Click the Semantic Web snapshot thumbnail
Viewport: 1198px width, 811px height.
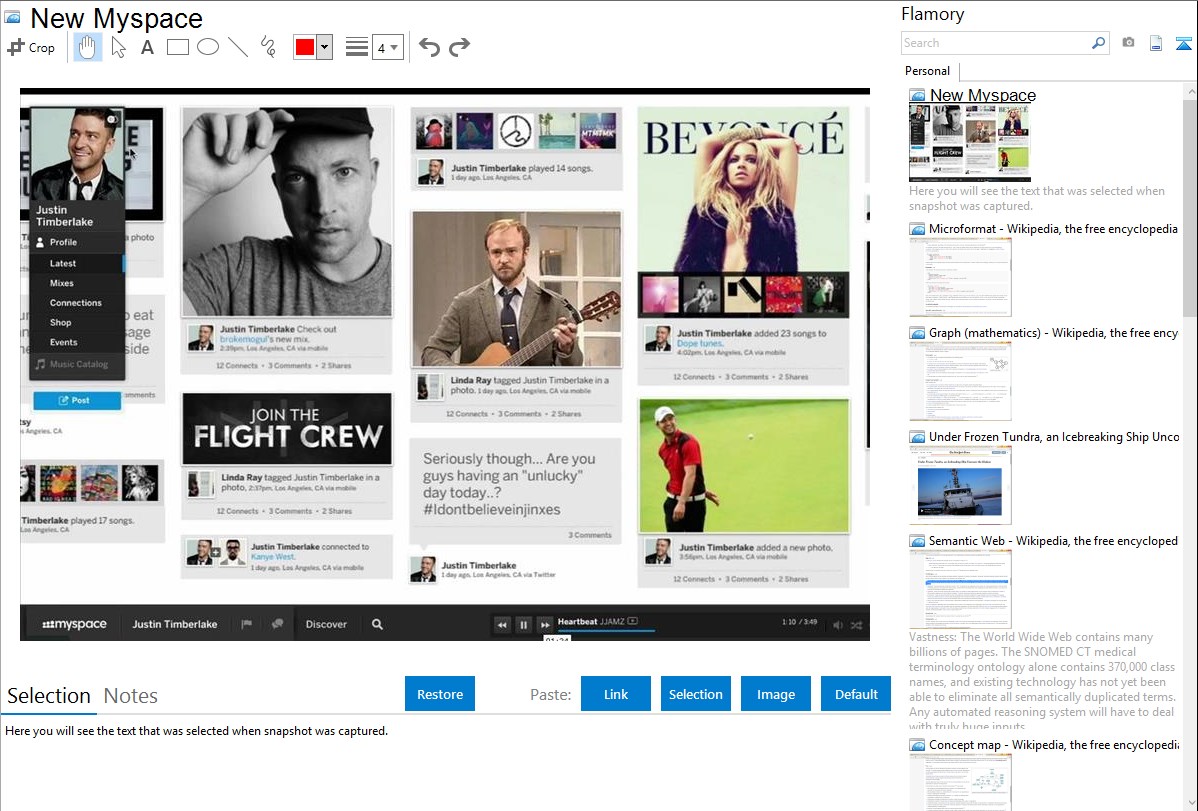[960, 589]
